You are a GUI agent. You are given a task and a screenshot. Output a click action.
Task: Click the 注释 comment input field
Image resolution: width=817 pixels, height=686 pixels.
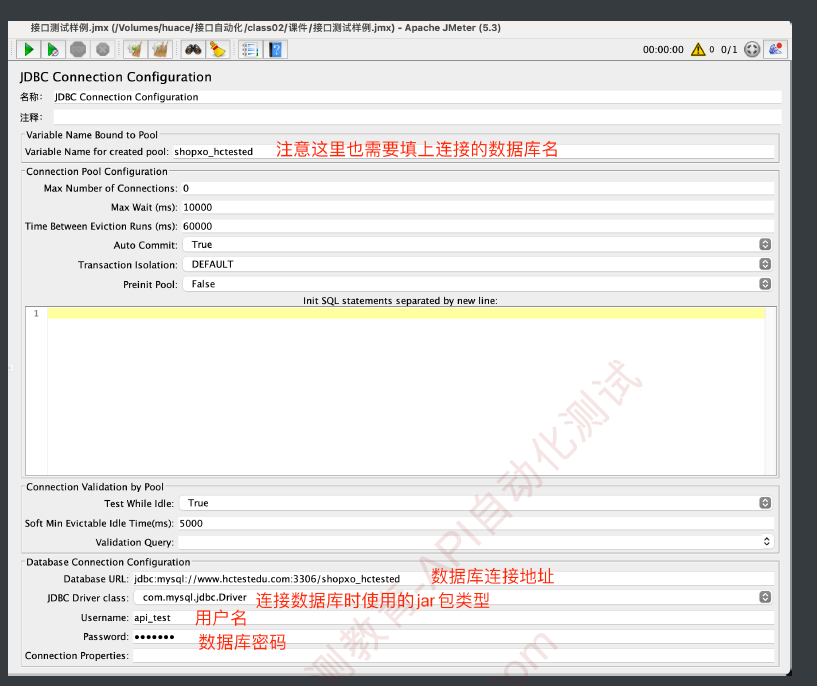417,117
